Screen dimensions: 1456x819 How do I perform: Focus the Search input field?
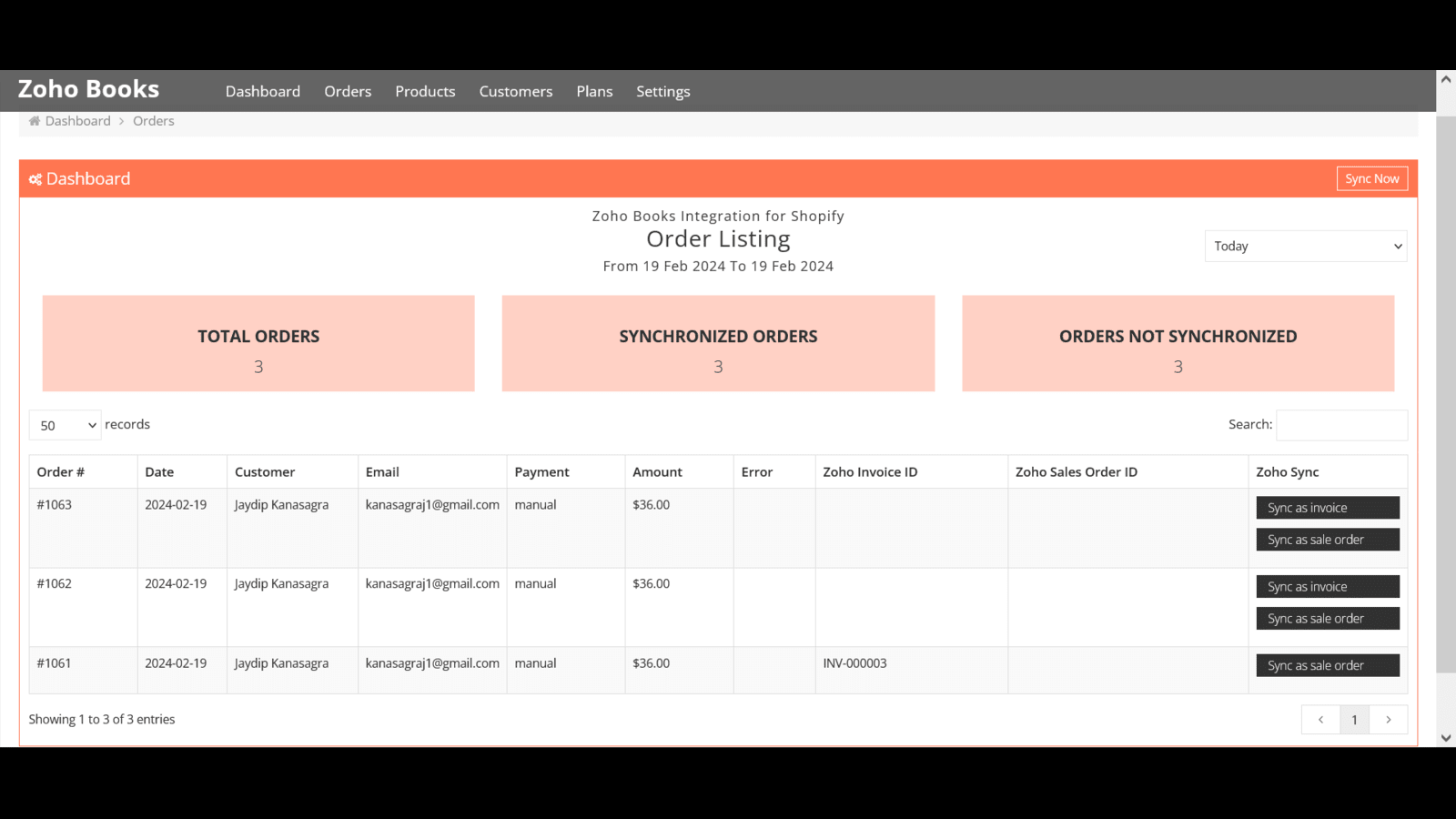pyautogui.click(x=1341, y=425)
